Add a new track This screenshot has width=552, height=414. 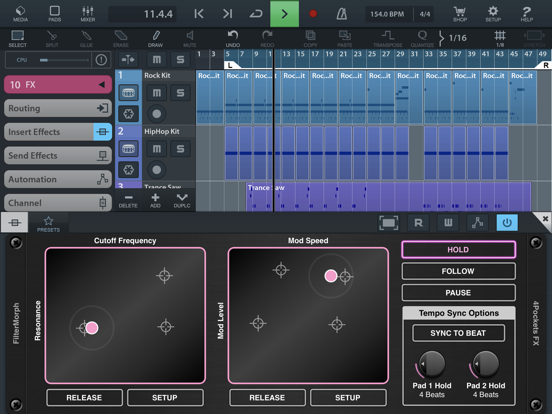155,200
